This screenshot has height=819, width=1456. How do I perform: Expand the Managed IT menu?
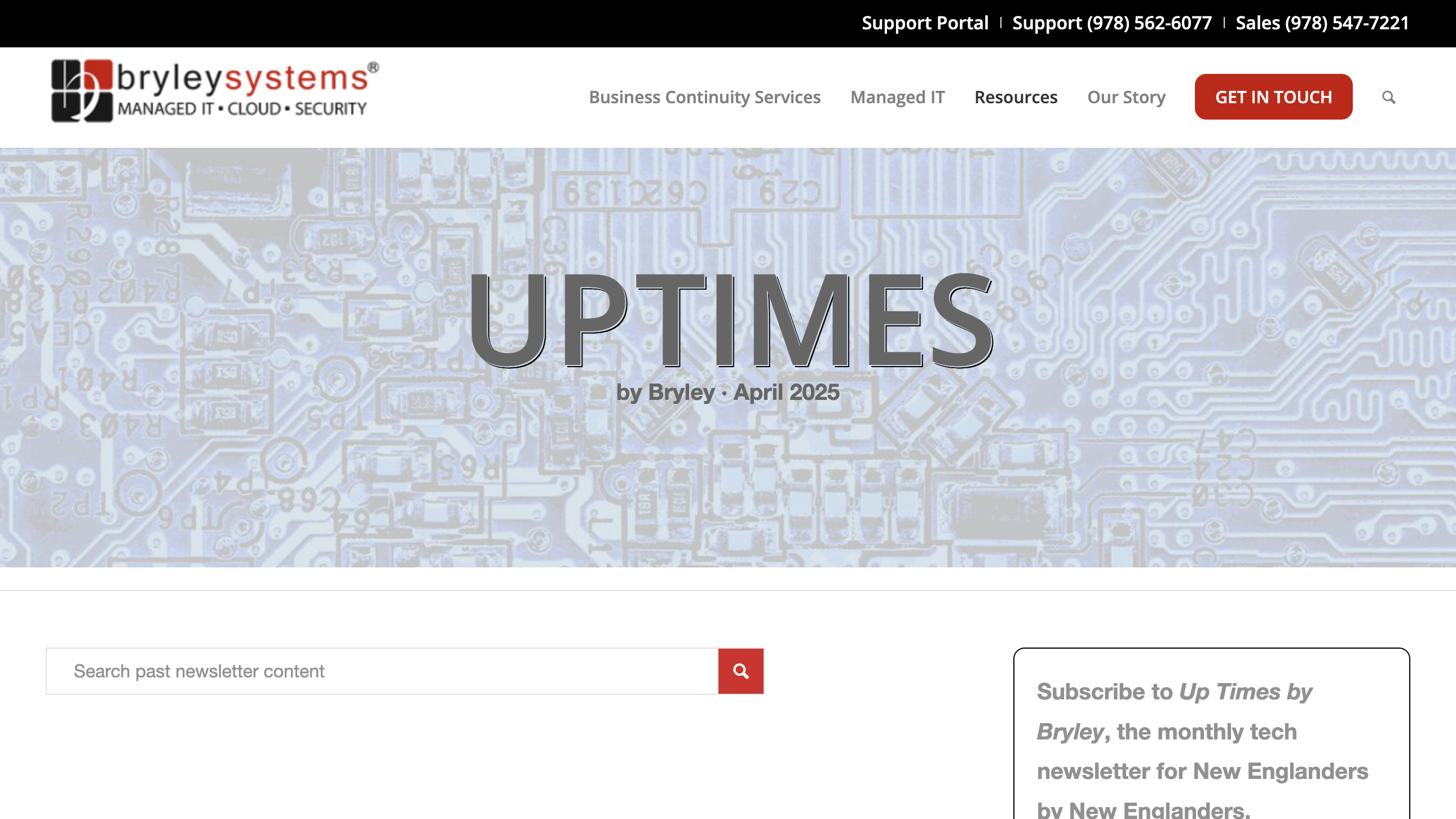[897, 97]
